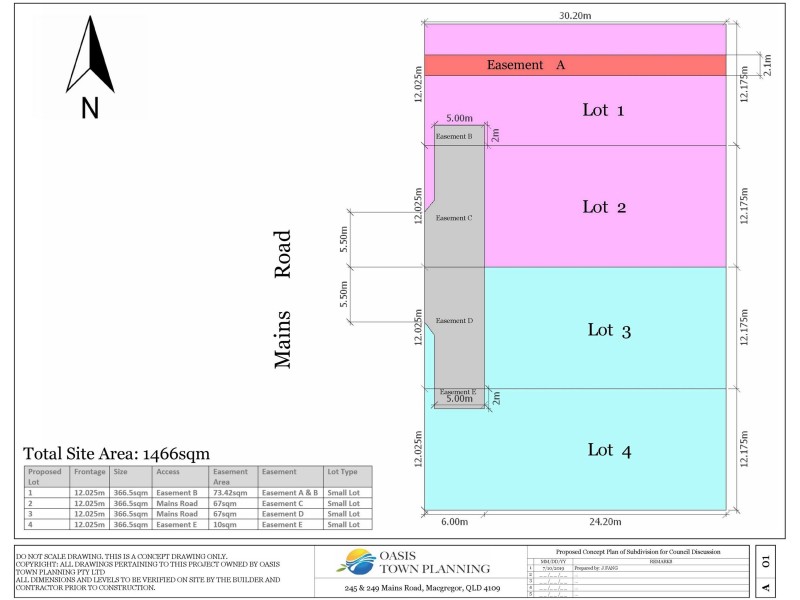800x600 pixels.
Task: Click the 6.00m bottom dimension label
Action: (455, 521)
